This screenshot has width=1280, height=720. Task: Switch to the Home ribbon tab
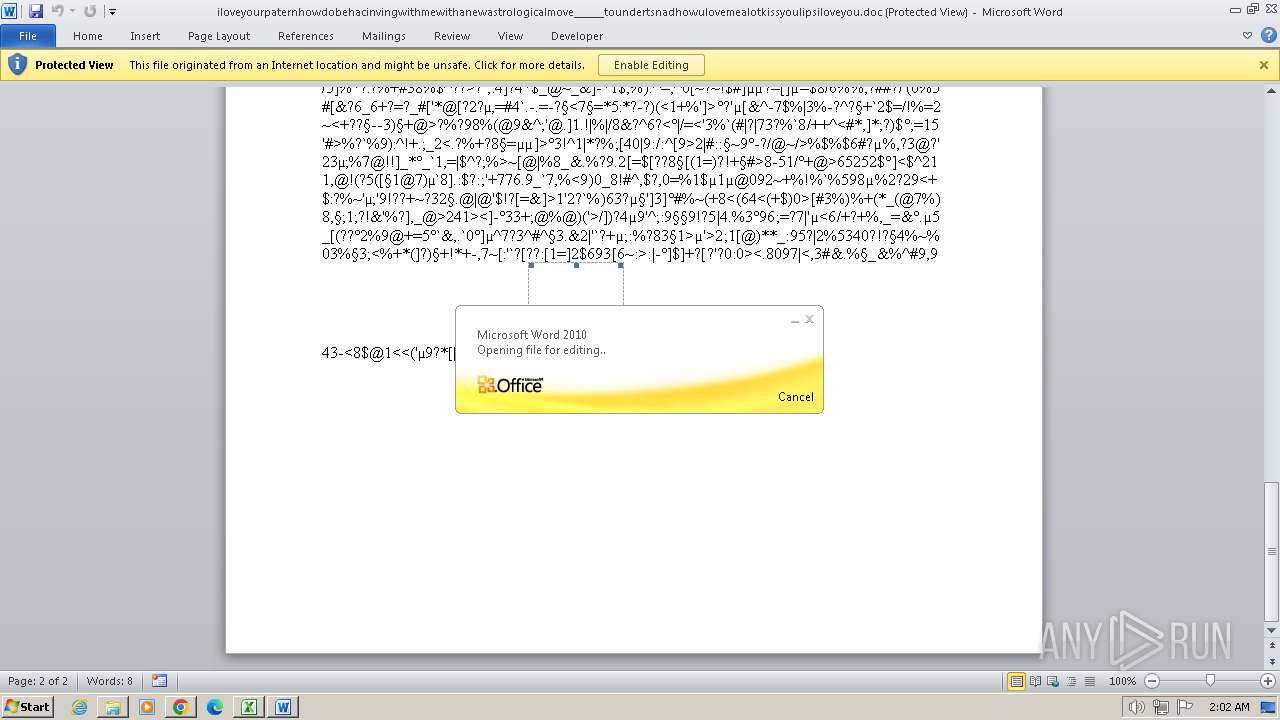click(x=88, y=36)
